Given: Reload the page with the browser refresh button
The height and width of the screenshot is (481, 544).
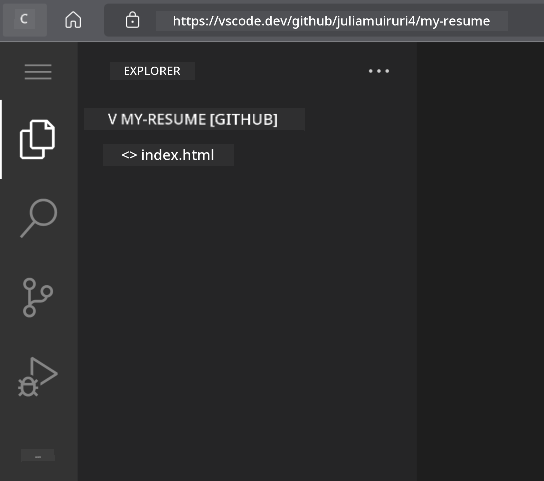Looking at the screenshot, I should [24, 19].
